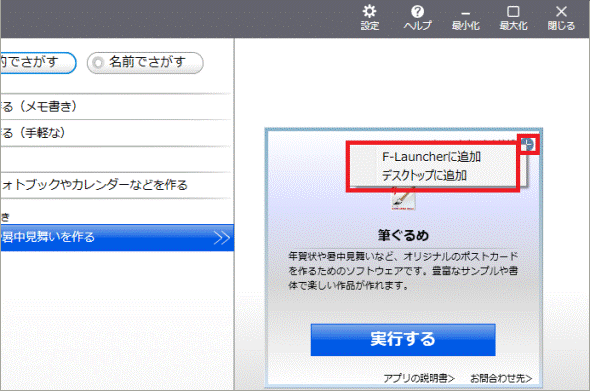Open settings via the 設定 gear icon

pos(370,17)
